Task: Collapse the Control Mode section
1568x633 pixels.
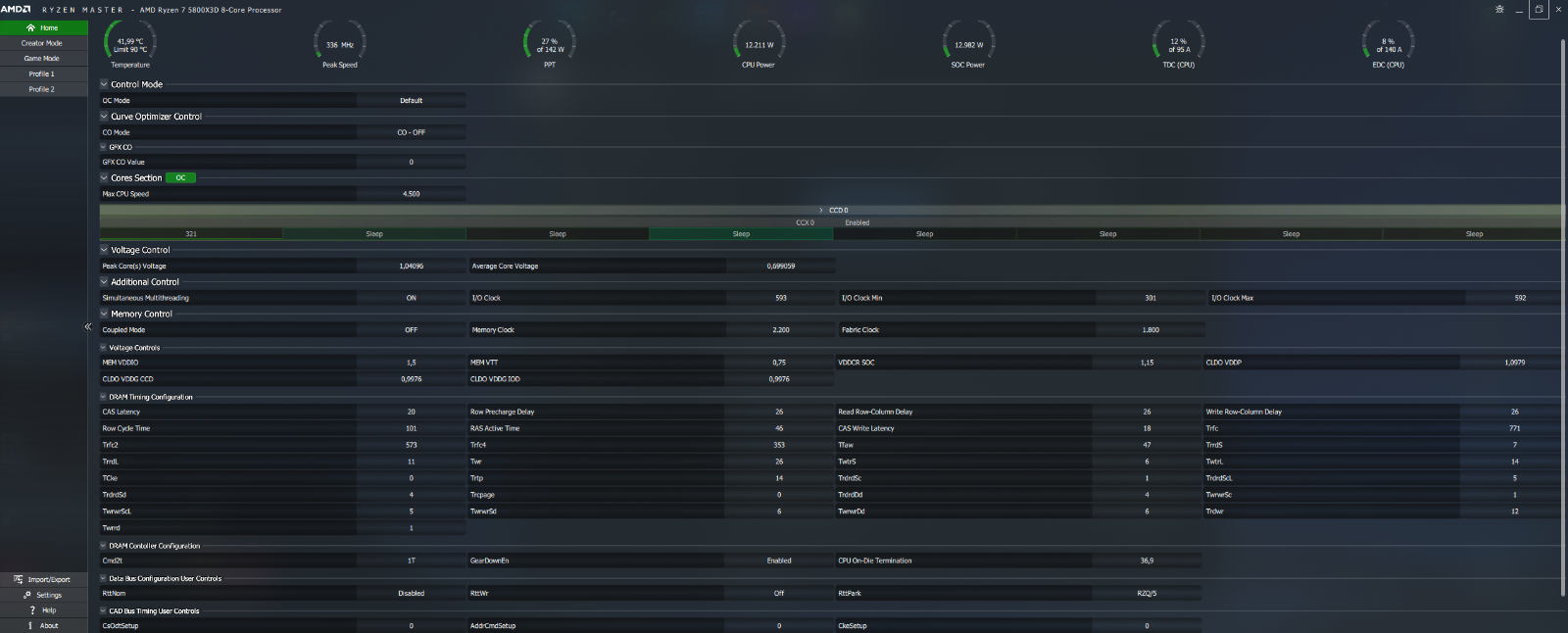Action: coord(104,84)
